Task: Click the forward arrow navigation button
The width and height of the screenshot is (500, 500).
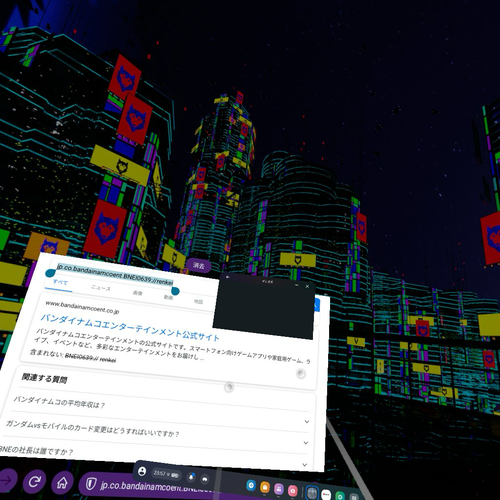Action: (x=7, y=480)
